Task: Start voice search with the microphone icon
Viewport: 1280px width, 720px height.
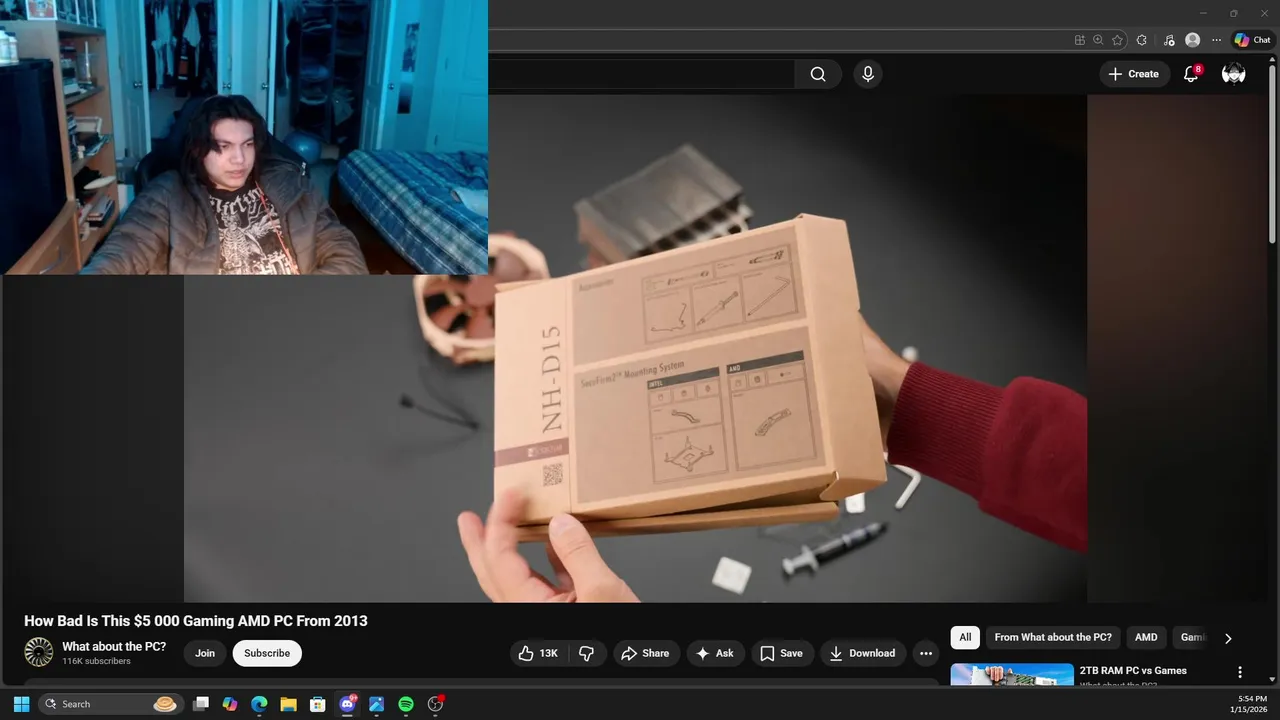Action: pos(868,74)
